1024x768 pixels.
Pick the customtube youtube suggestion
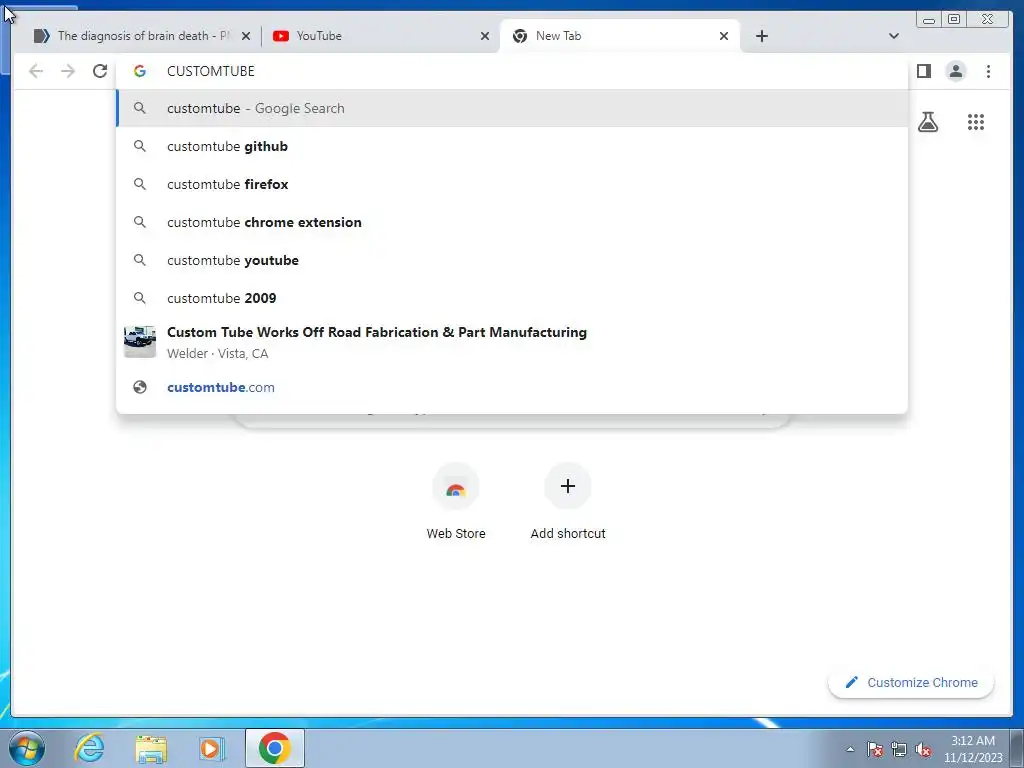click(511, 260)
